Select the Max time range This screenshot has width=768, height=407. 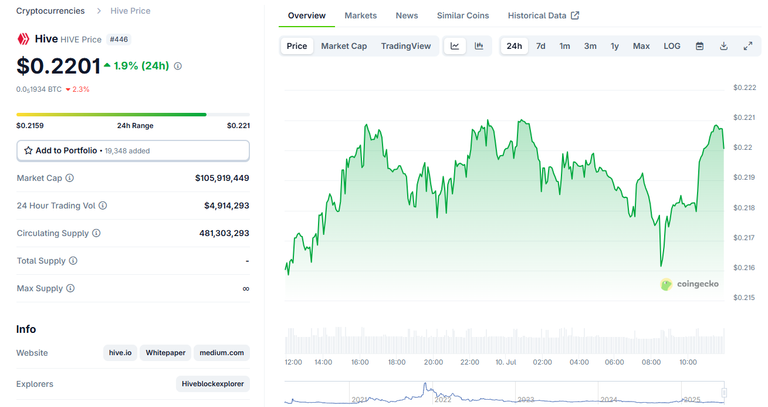coord(641,46)
